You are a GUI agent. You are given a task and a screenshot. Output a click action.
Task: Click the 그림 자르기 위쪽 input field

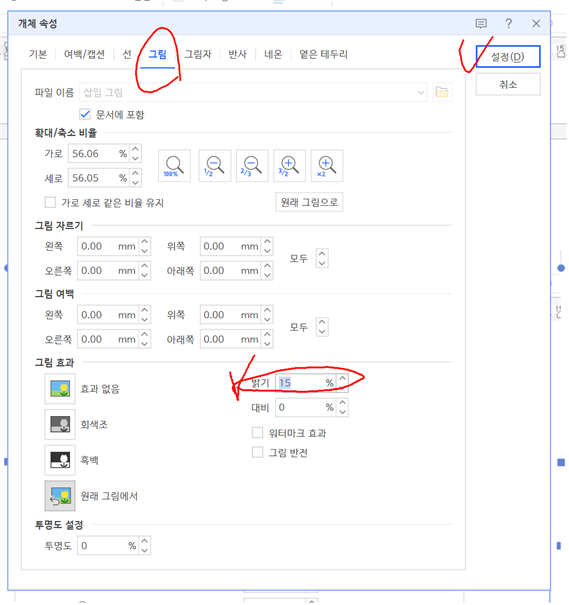click(231, 246)
